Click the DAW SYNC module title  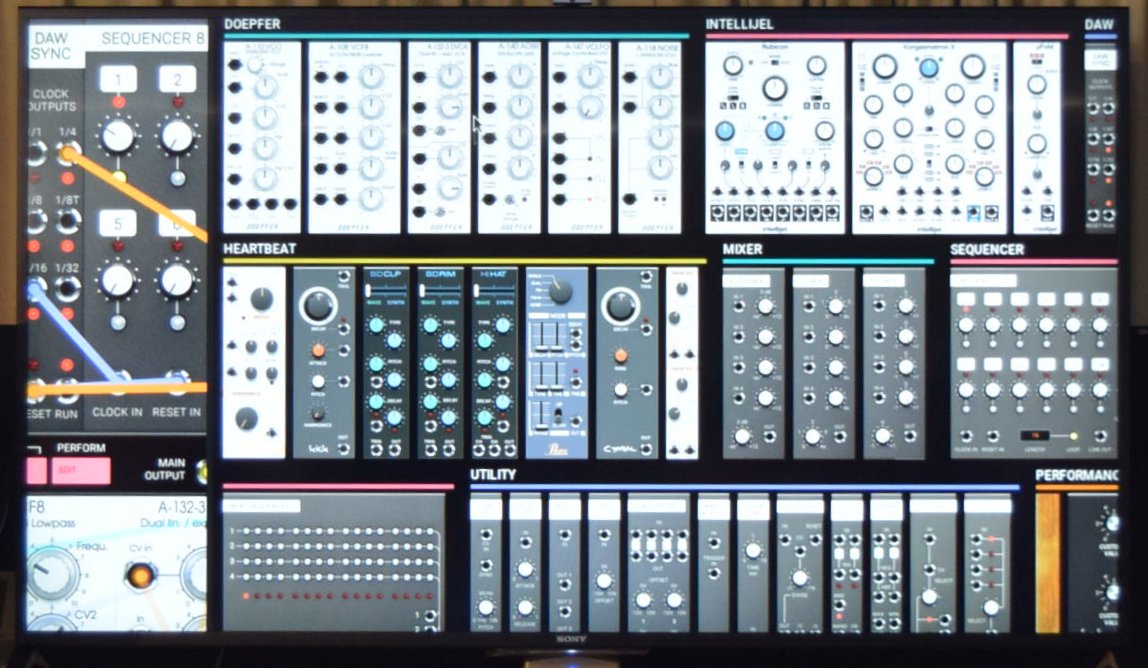52,45
